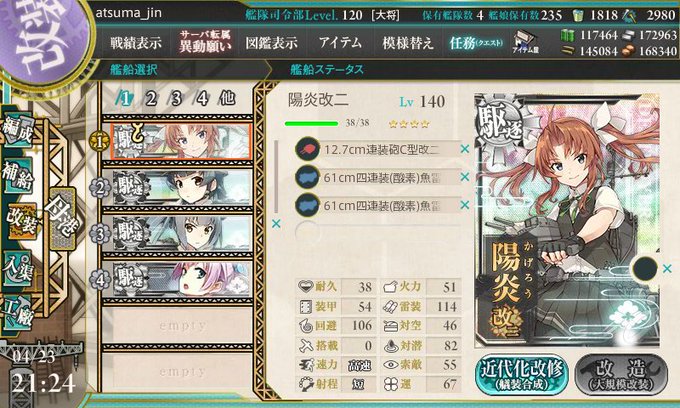Return to 母港 home port
Screen dimensions: 680x408
pos(62,217)
